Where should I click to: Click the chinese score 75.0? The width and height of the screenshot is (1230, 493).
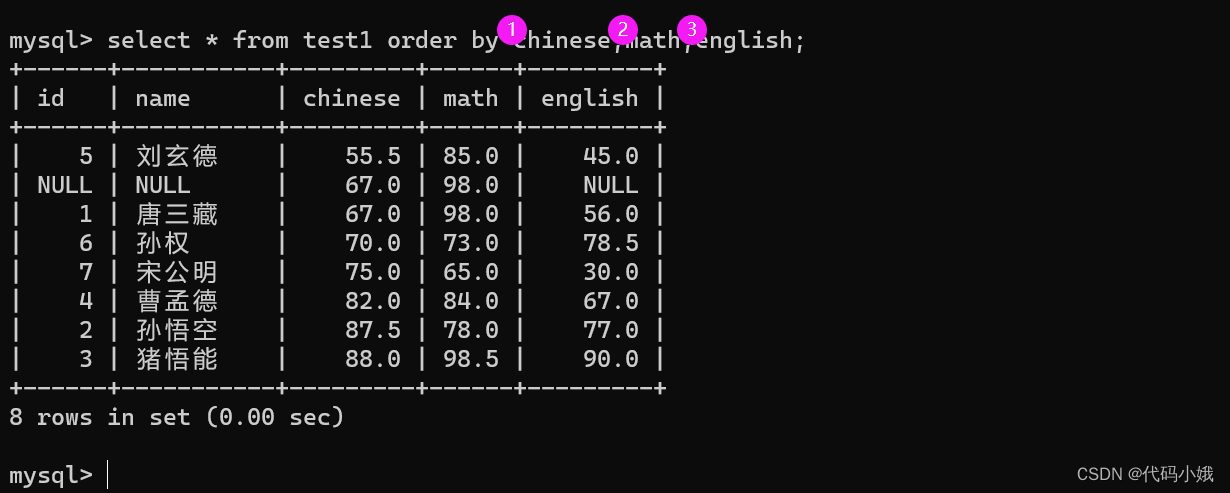point(373,272)
